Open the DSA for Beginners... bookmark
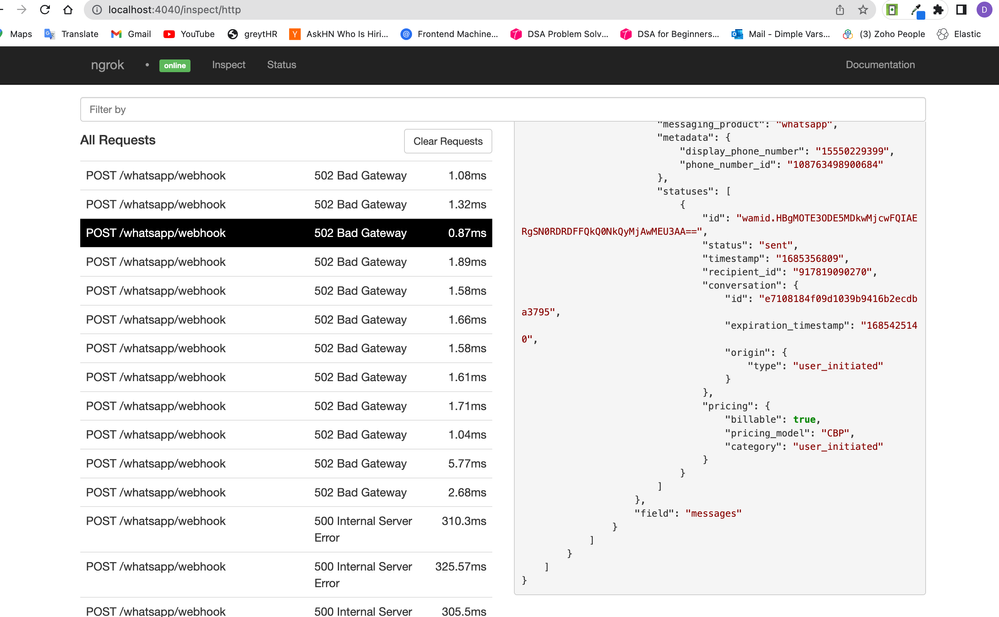This screenshot has width=999, height=617. click(670, 34)
